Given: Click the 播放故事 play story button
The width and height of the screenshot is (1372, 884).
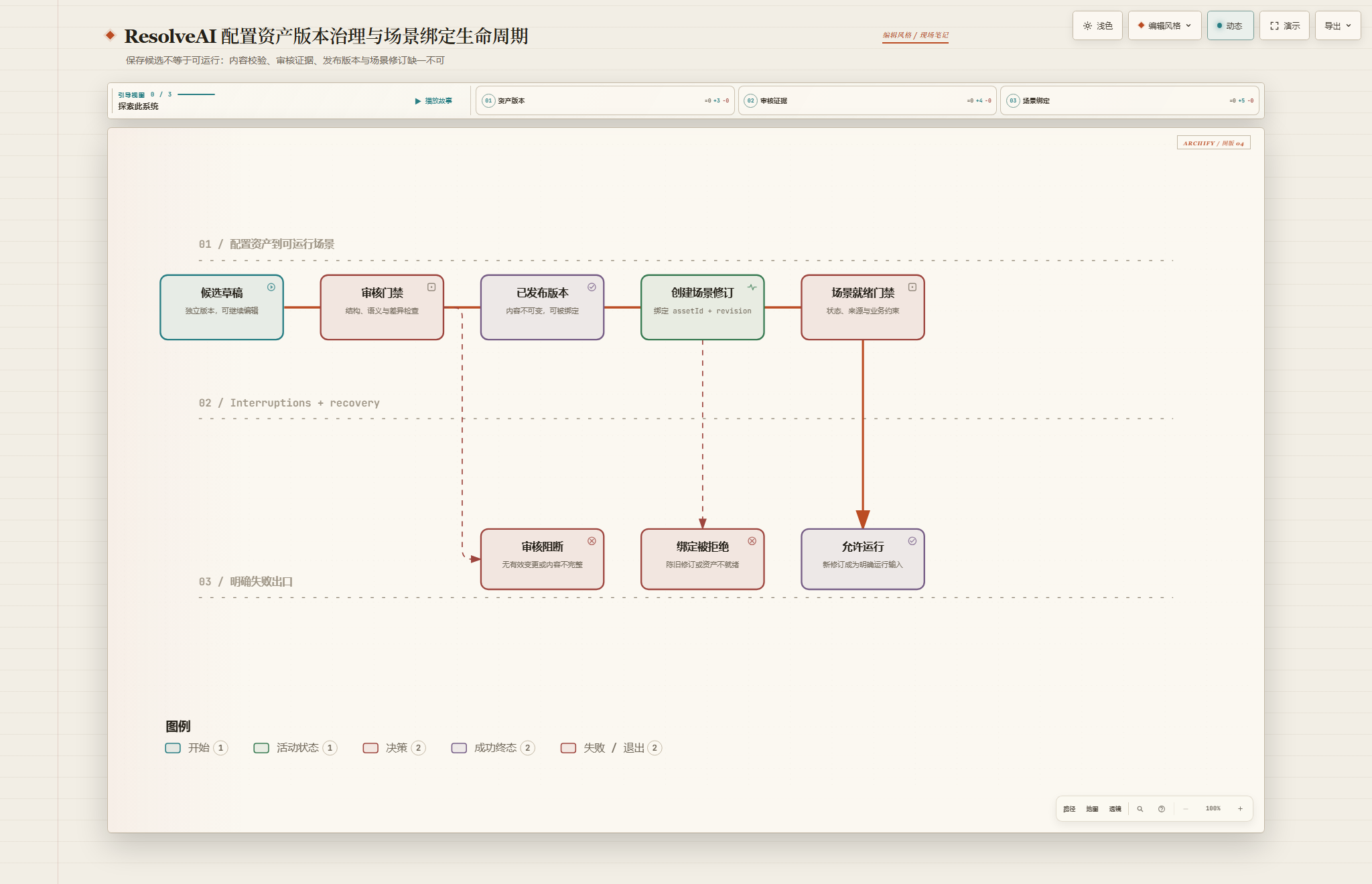Looking at the screenshot, I should coord(433,101).
